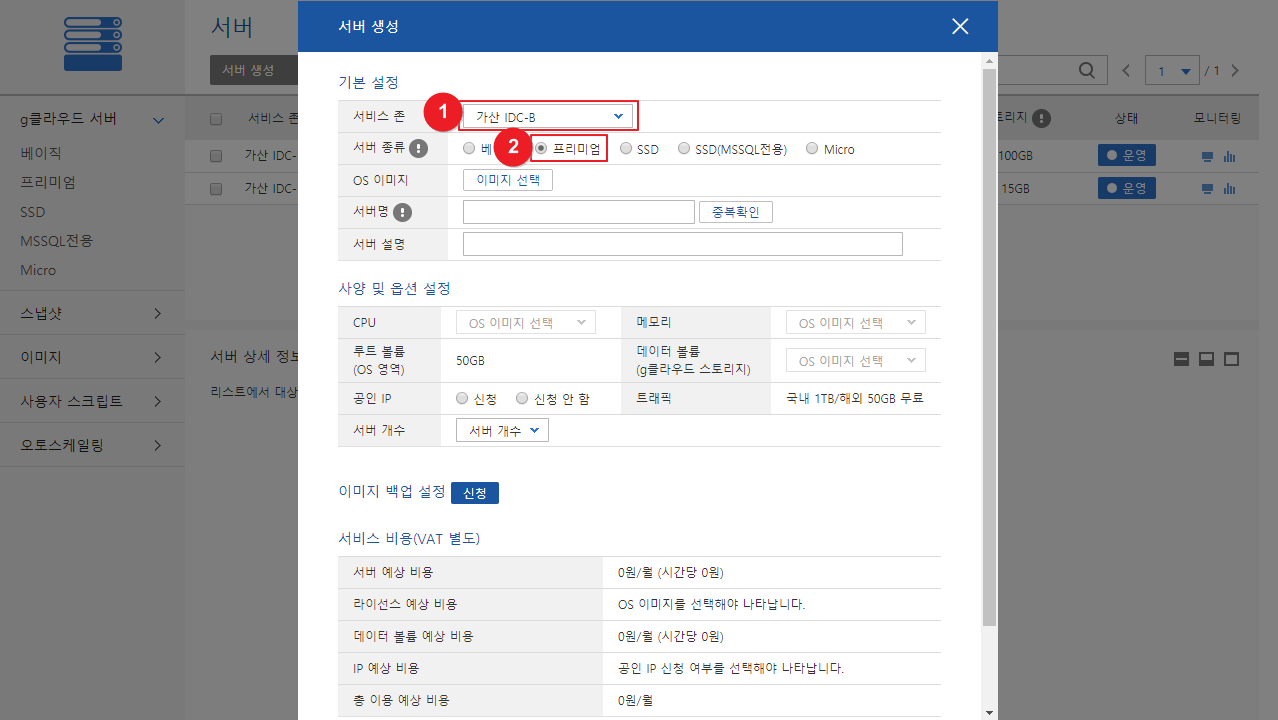Open the 데이터 볼륨 dropdown

point(856,360)
